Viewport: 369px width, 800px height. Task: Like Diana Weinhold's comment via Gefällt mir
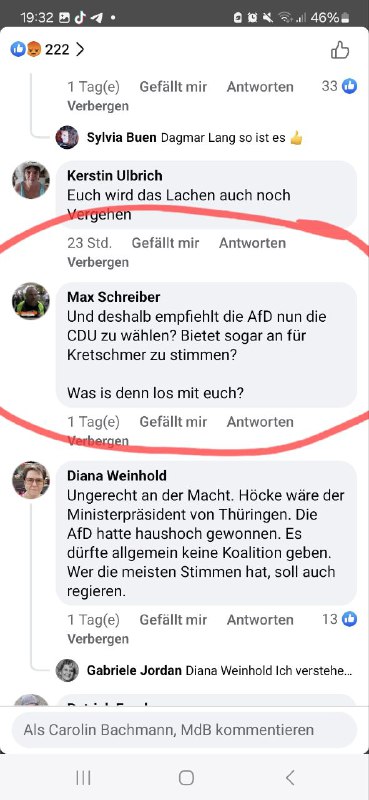[173, 620]
